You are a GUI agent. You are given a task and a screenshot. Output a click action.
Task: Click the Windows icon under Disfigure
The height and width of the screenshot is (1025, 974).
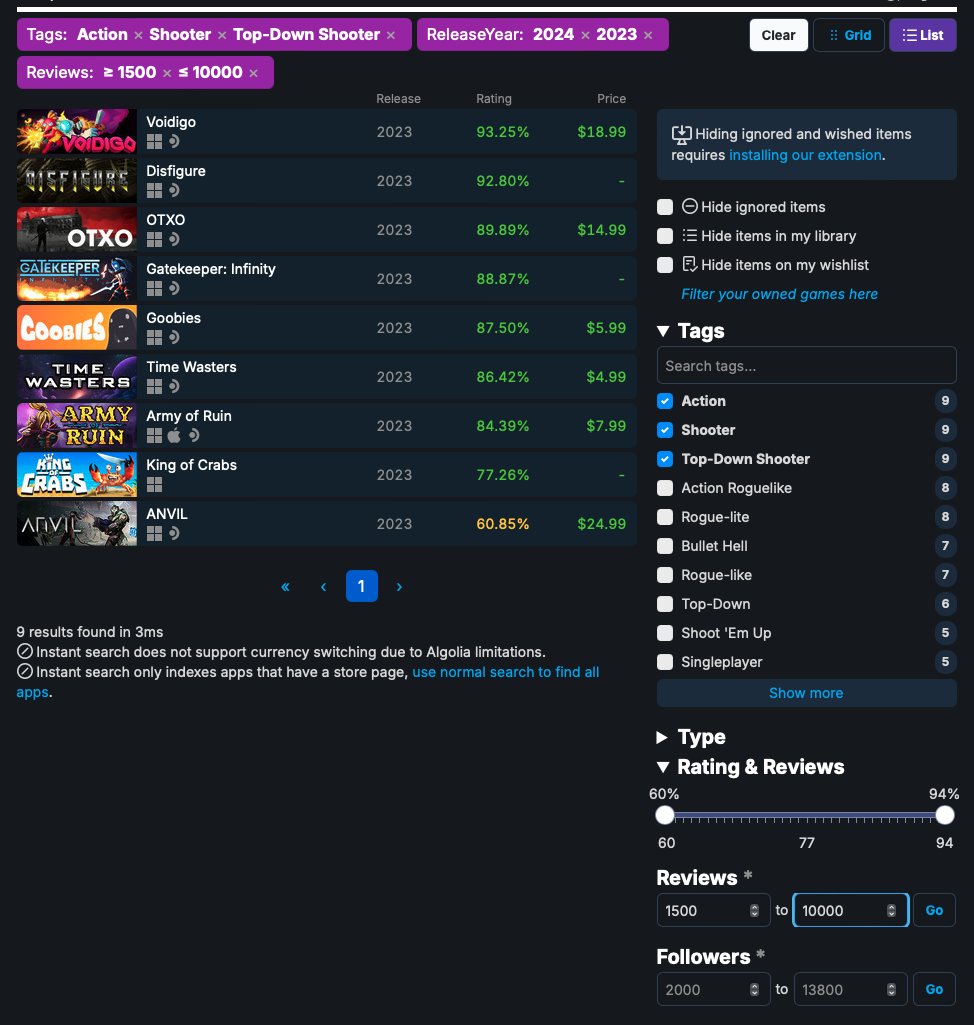154,190
